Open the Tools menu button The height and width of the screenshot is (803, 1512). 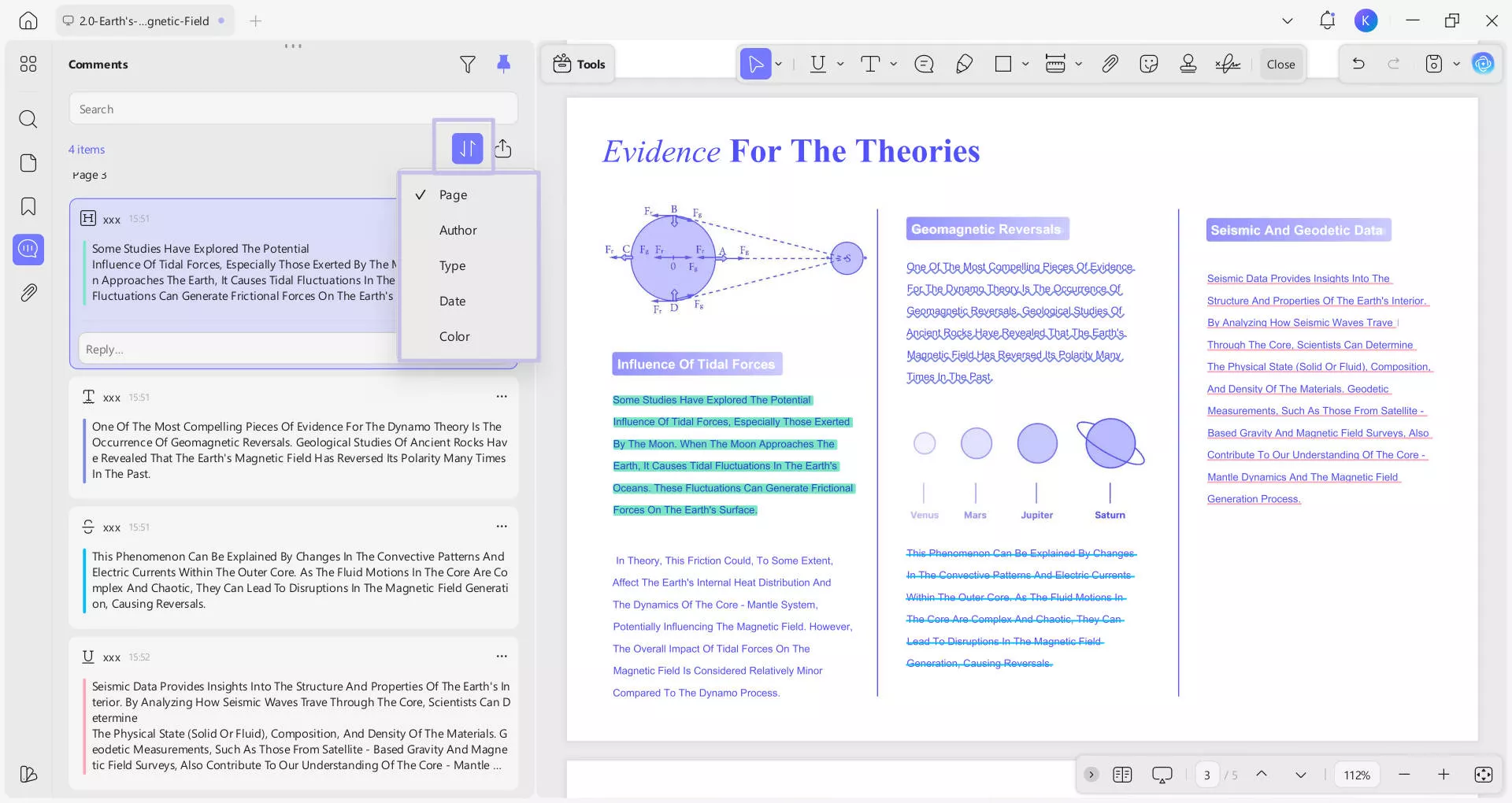tap(579, 64)
